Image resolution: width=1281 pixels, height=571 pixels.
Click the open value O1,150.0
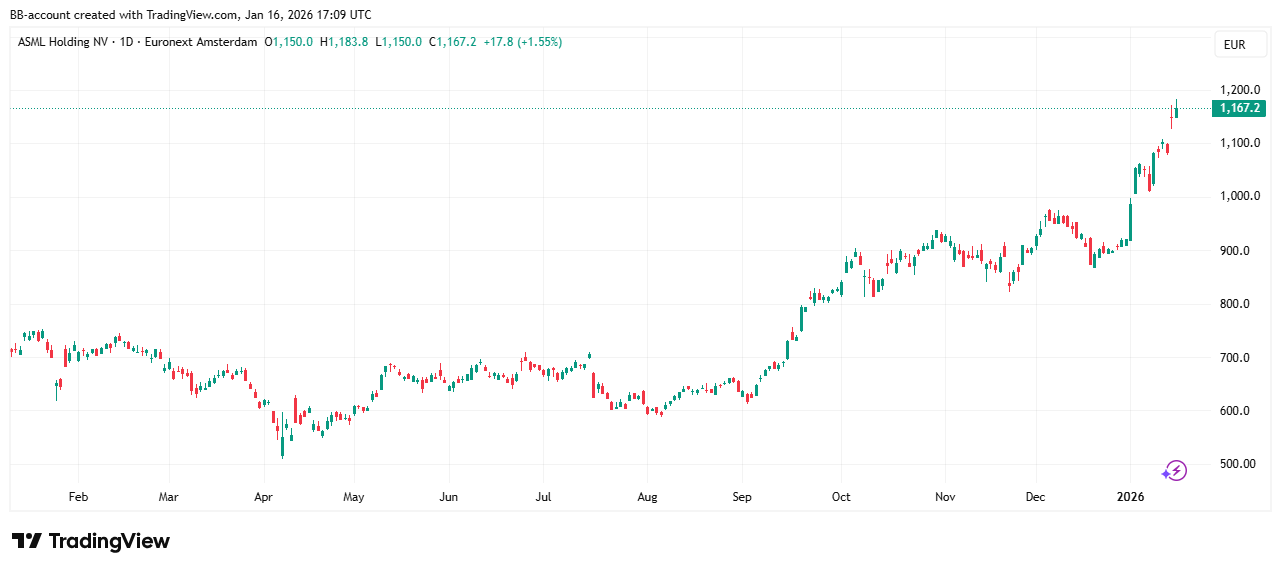coord(289,42)
